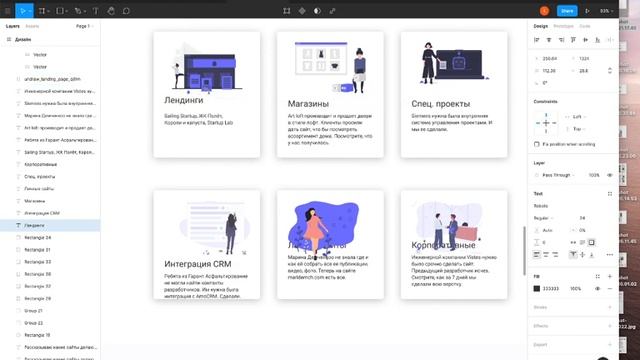
Task: Set text resizing to fixed size
Action: 591,242
